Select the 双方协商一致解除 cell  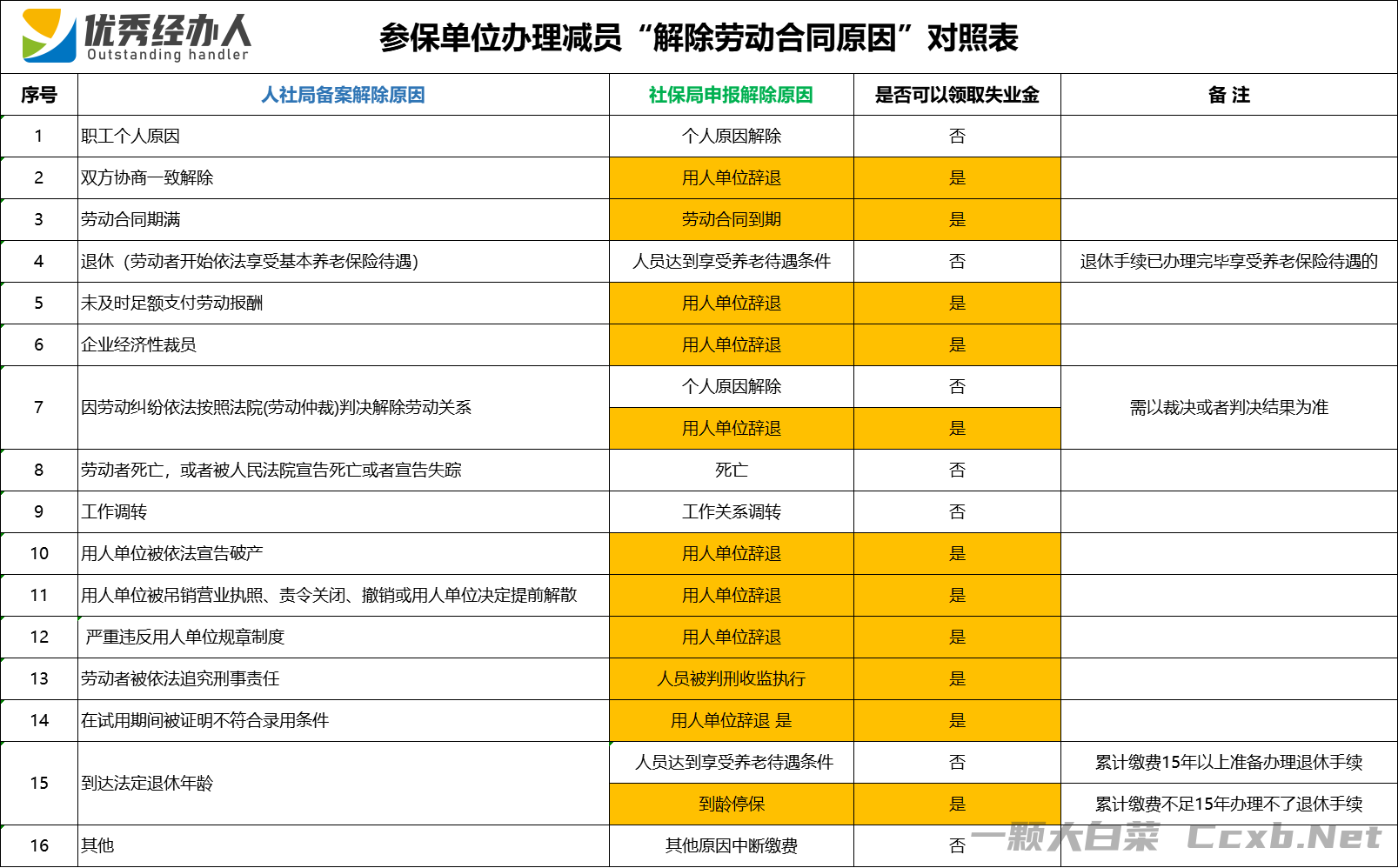147,178
